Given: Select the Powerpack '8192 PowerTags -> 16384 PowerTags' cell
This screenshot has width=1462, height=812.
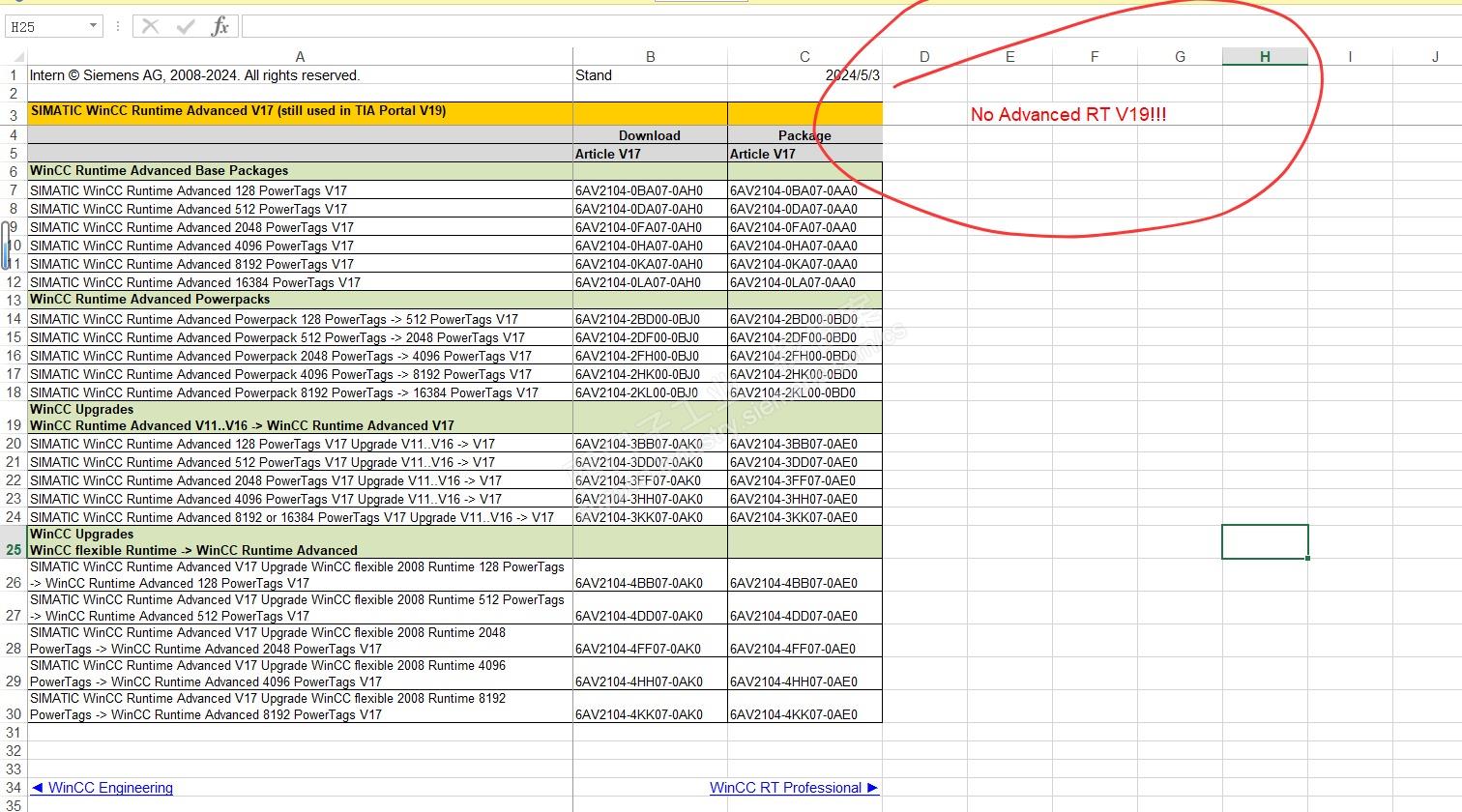Looking at the screenshot, I should click(x=300, y=392).
